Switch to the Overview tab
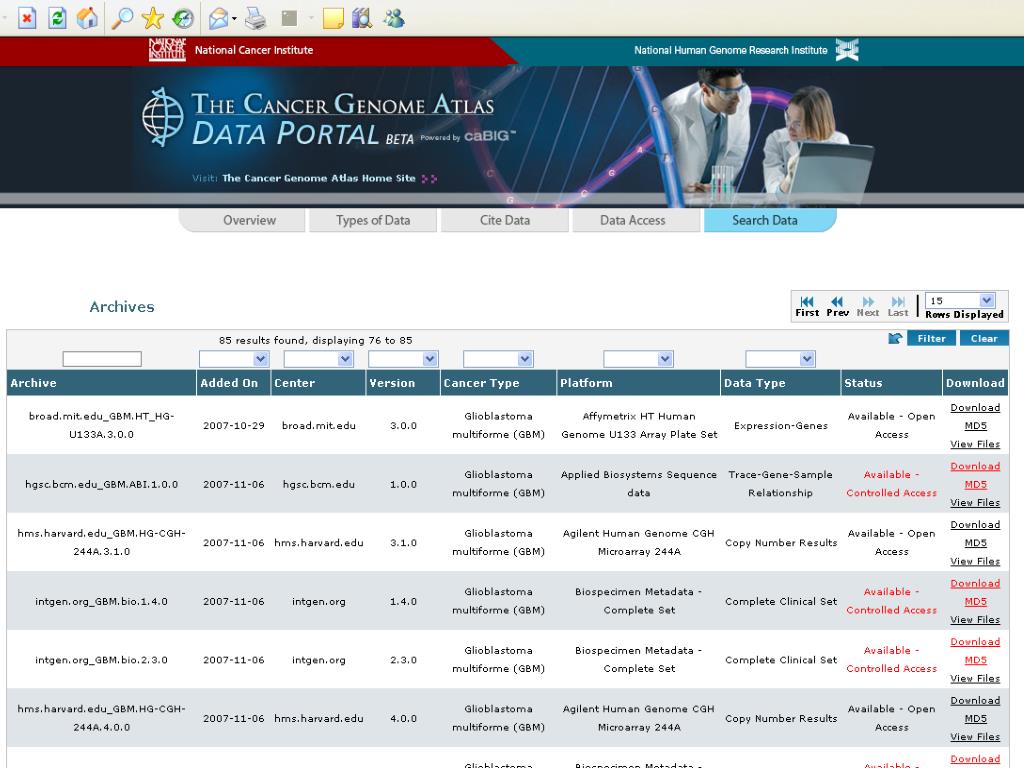The width and height of the screenshot is (1024, 768). [x=249, y=220]
